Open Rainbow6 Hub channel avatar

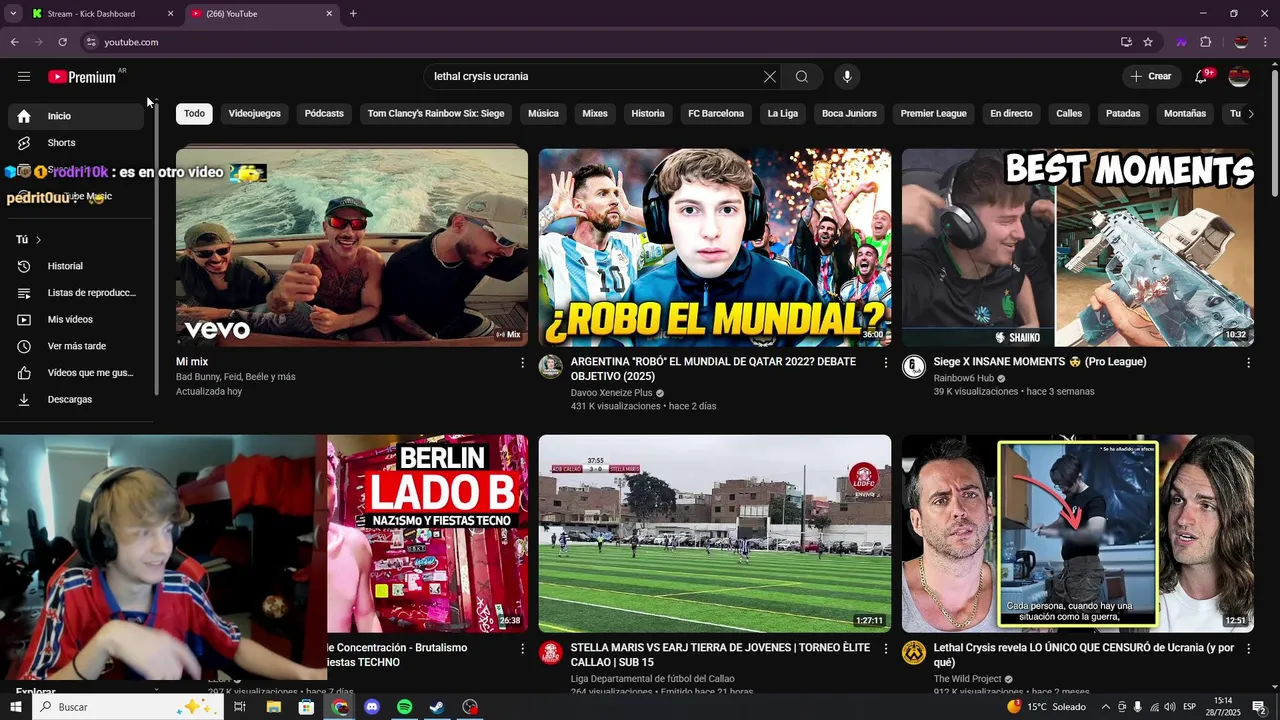click(914, 367)
